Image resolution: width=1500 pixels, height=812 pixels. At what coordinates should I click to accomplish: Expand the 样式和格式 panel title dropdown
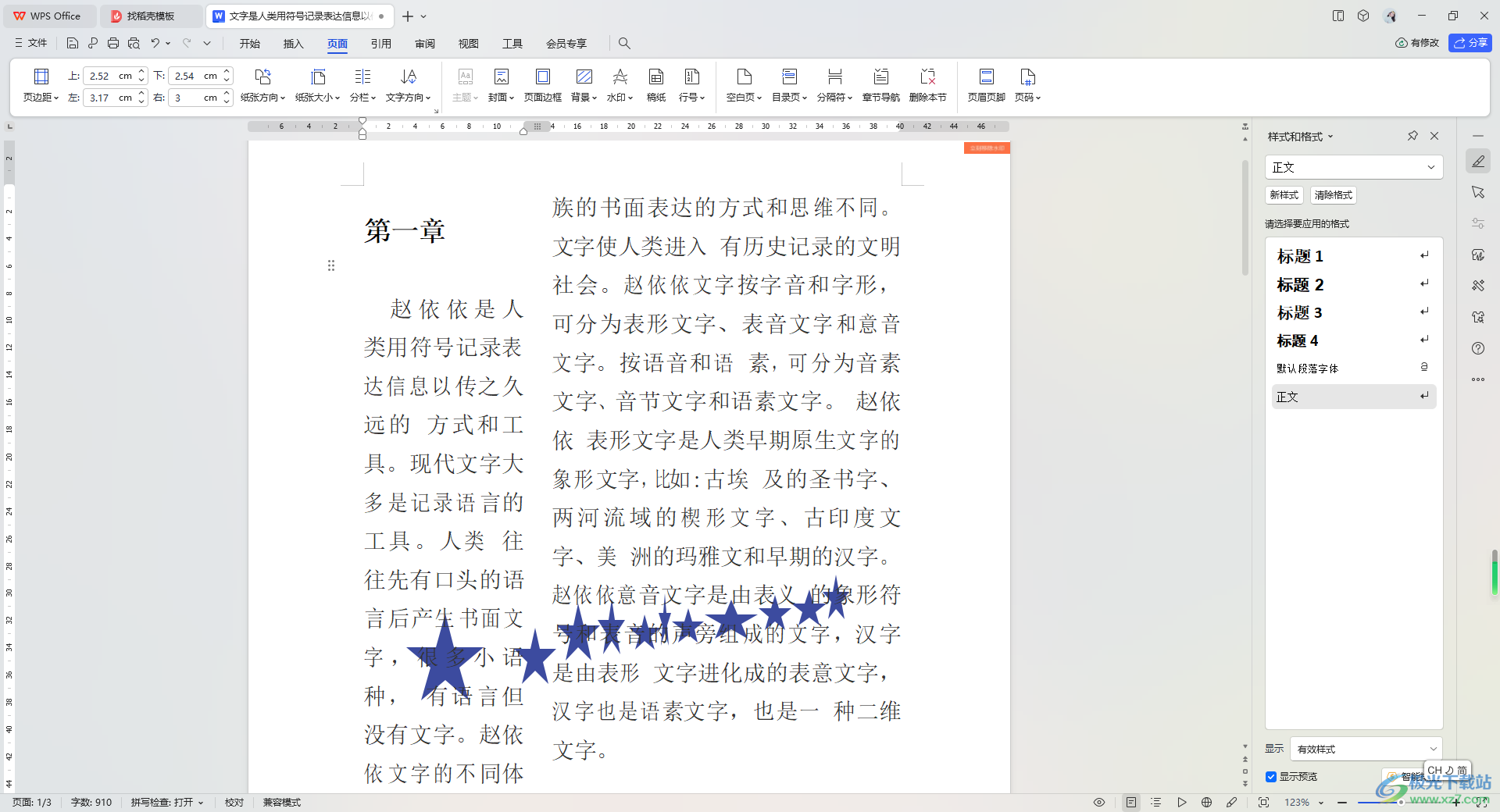pyautogui.click(x=1330, y=137)
